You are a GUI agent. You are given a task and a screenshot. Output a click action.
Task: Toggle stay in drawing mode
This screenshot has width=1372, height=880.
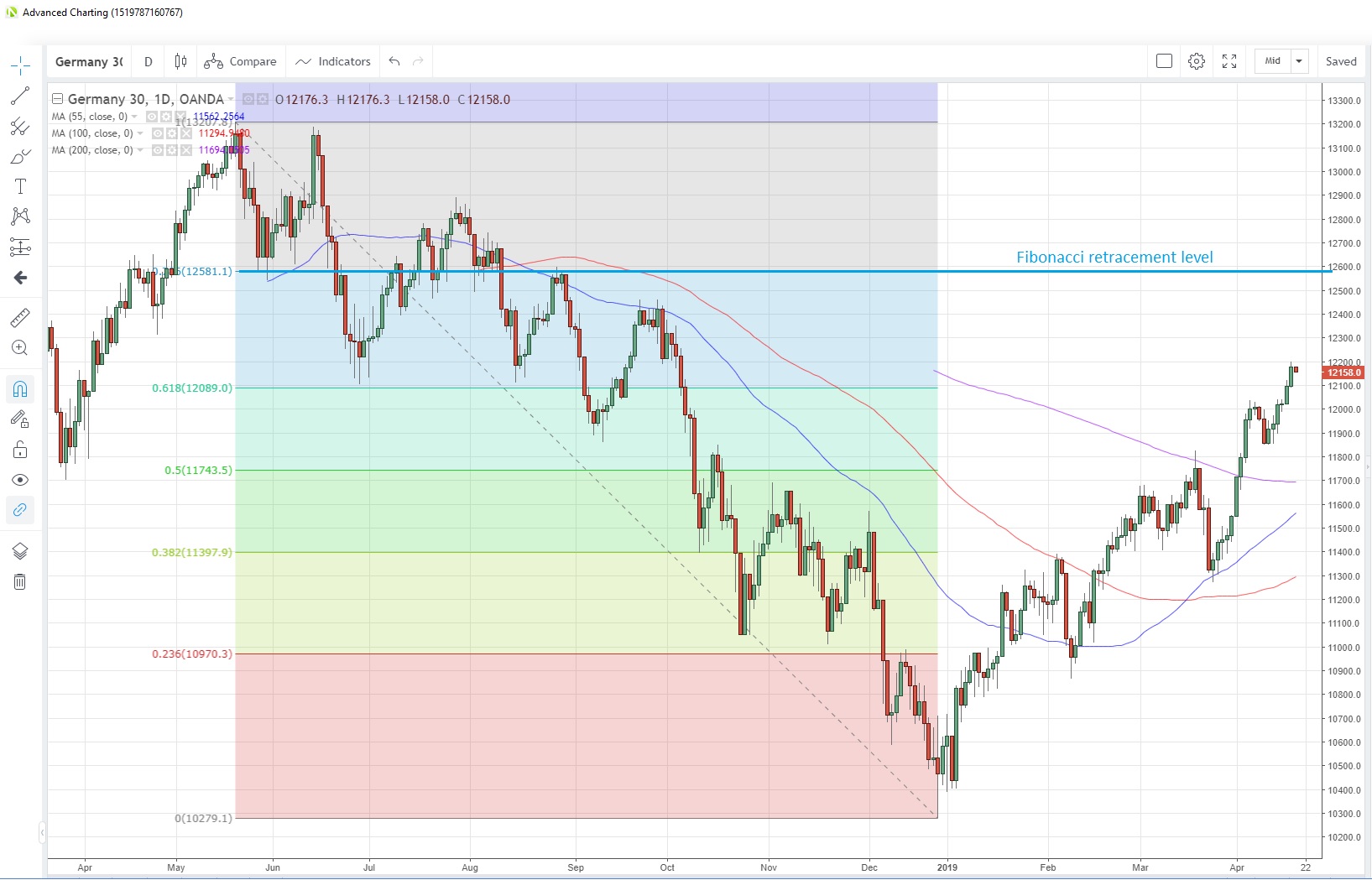point(20,419)
